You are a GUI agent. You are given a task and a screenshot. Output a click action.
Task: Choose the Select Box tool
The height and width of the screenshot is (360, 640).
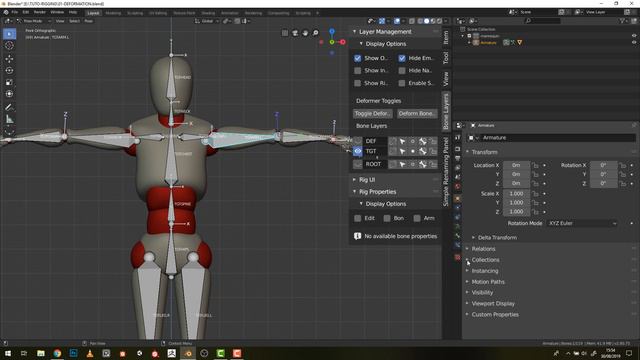[9, 33]
